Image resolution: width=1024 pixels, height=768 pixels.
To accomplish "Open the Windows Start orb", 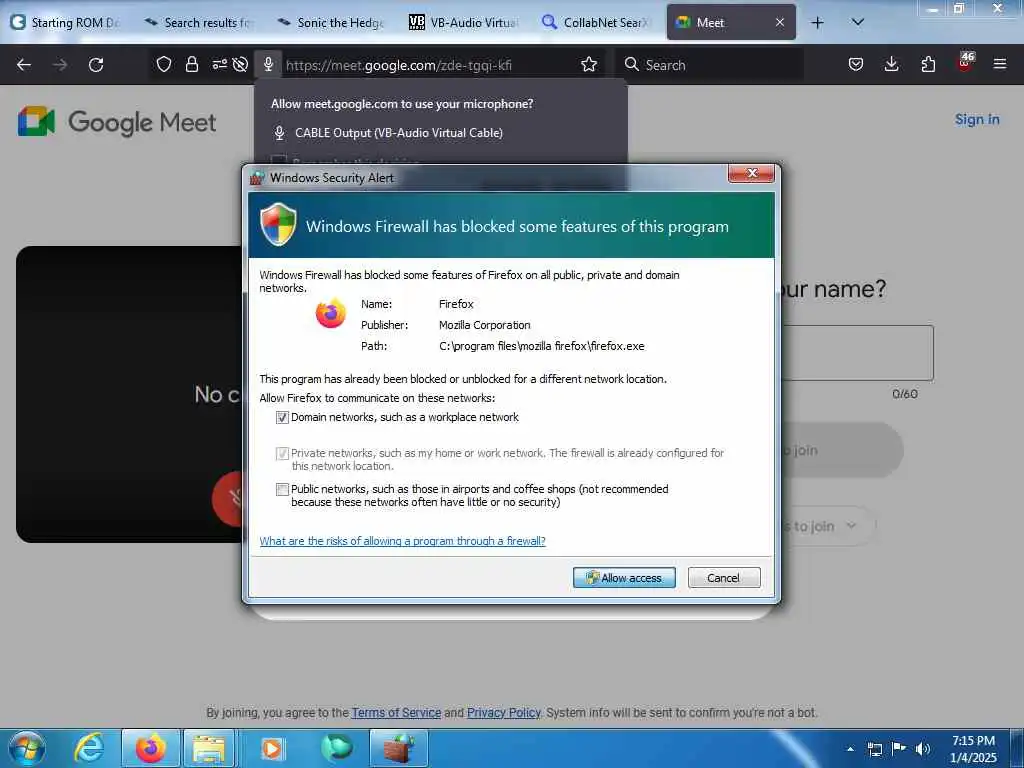I will (27, 748).
